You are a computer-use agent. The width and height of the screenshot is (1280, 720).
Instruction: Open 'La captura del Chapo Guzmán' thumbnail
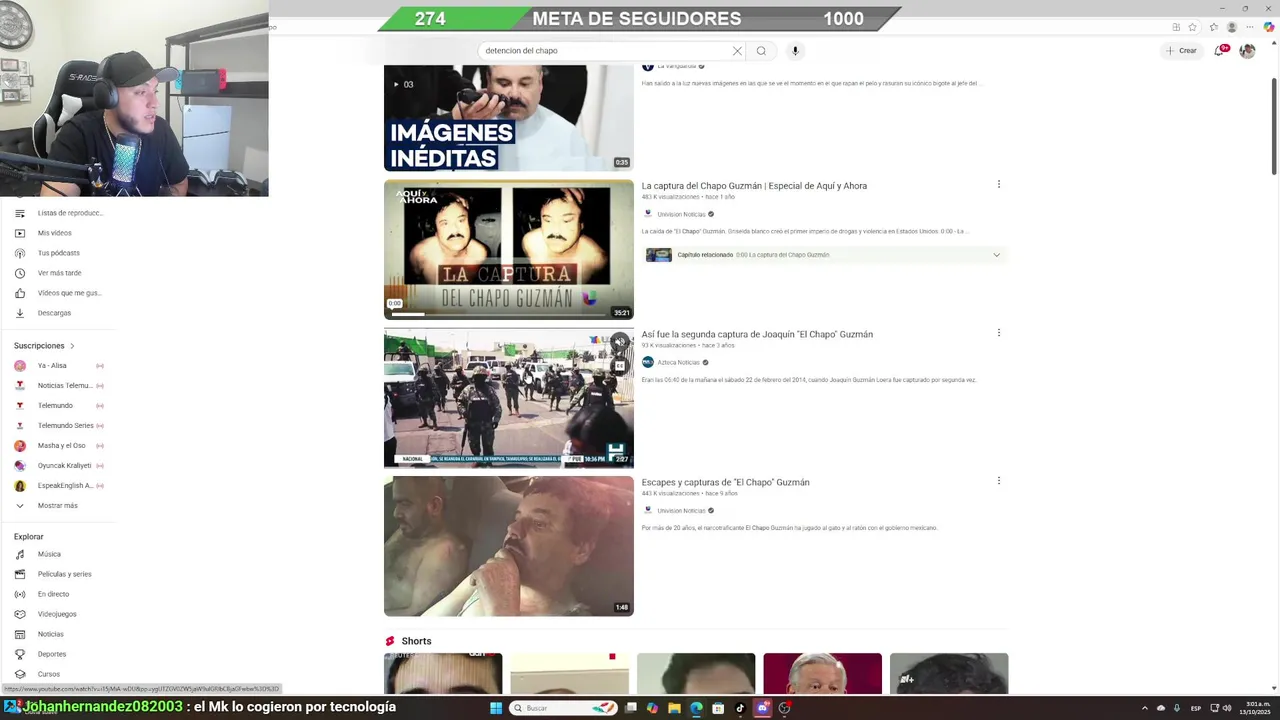(x=508, y=250)
